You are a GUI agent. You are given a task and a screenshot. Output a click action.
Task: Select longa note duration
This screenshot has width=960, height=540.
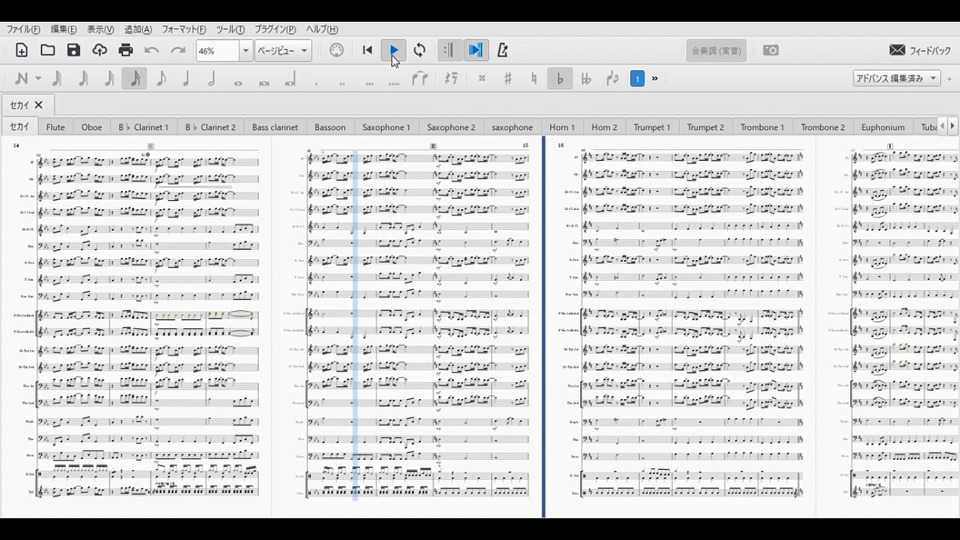[x=290, y=78]
